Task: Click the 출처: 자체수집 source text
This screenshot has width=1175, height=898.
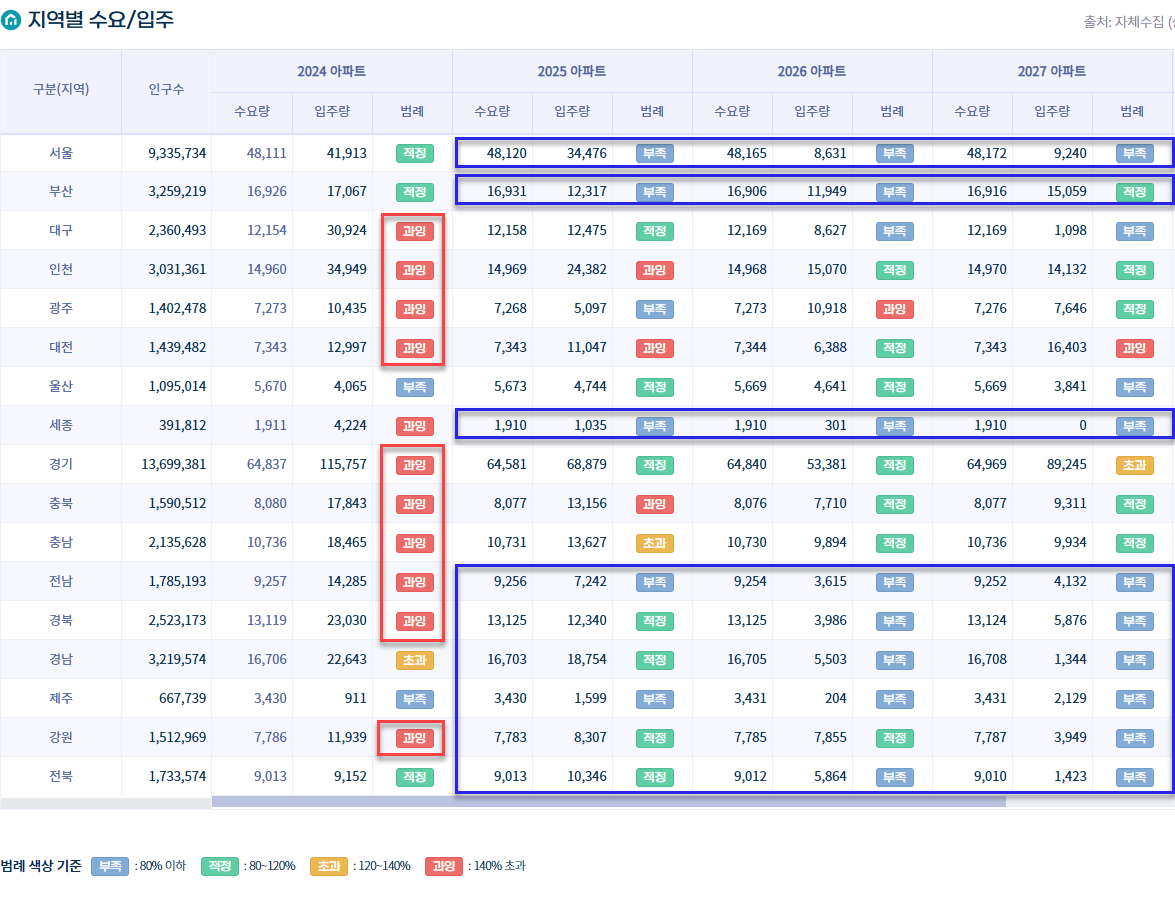Action: click(1129, 22)
